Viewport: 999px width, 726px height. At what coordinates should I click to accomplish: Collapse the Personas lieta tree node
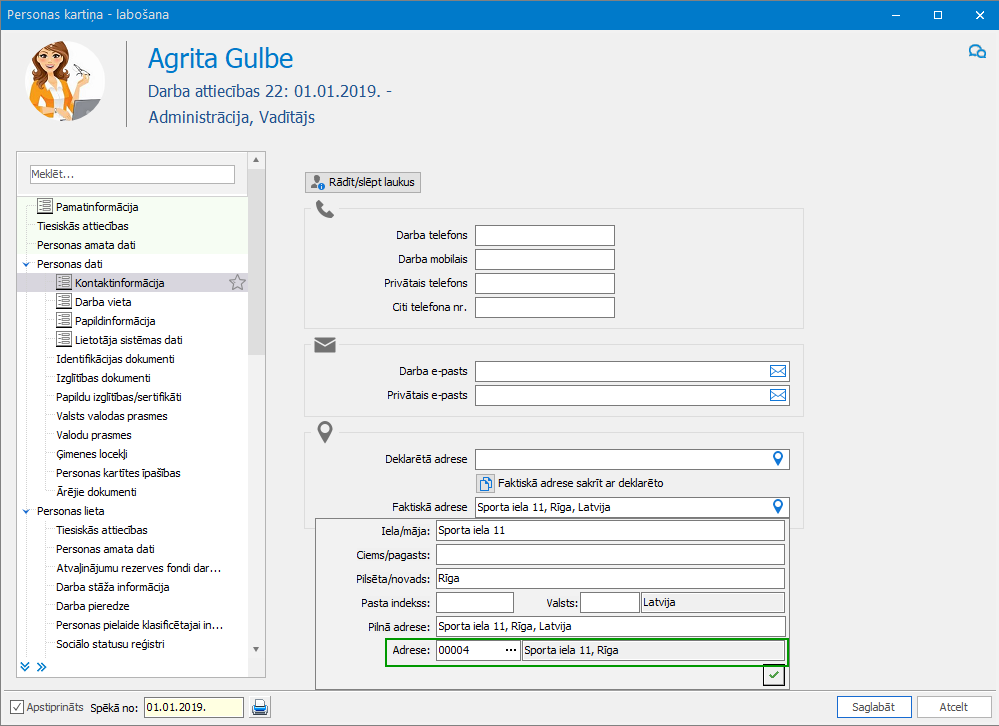pyautogui.click(x=26, y=511)
